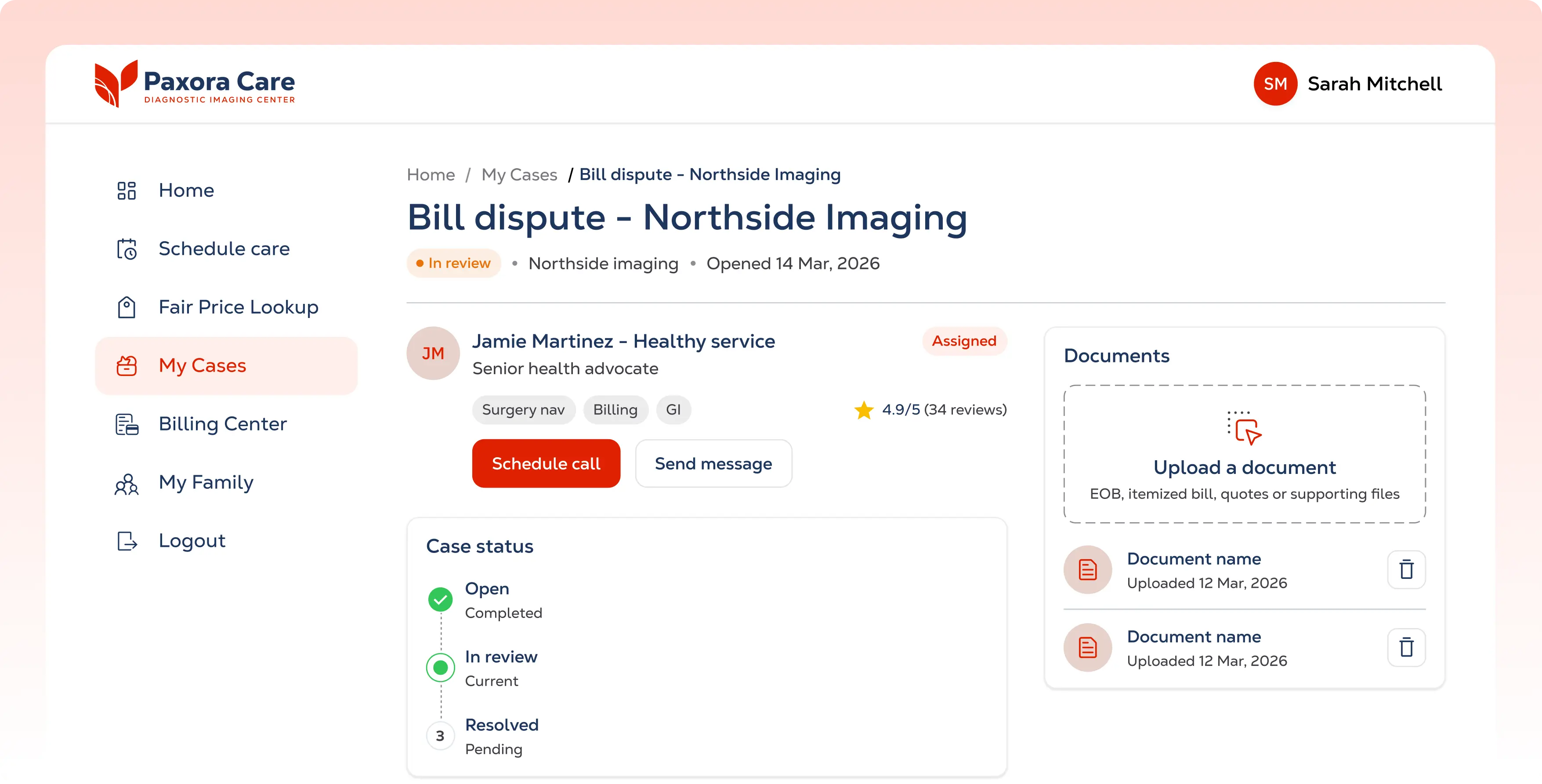Click the My Cases briefcase icon
Image resolution: width=1542 pixels, height=784 pixels.
[127, 366]
